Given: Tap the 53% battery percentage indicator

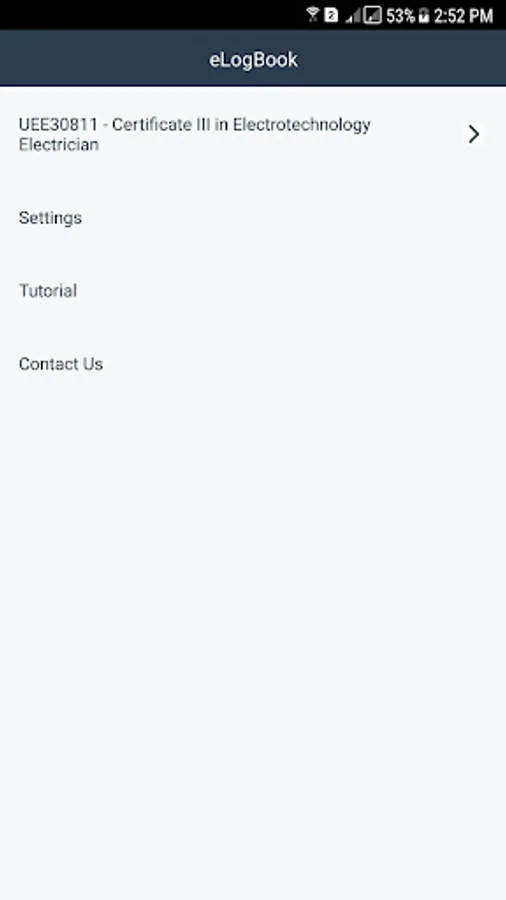Looking at the screenshot, I should click(400, 15).
